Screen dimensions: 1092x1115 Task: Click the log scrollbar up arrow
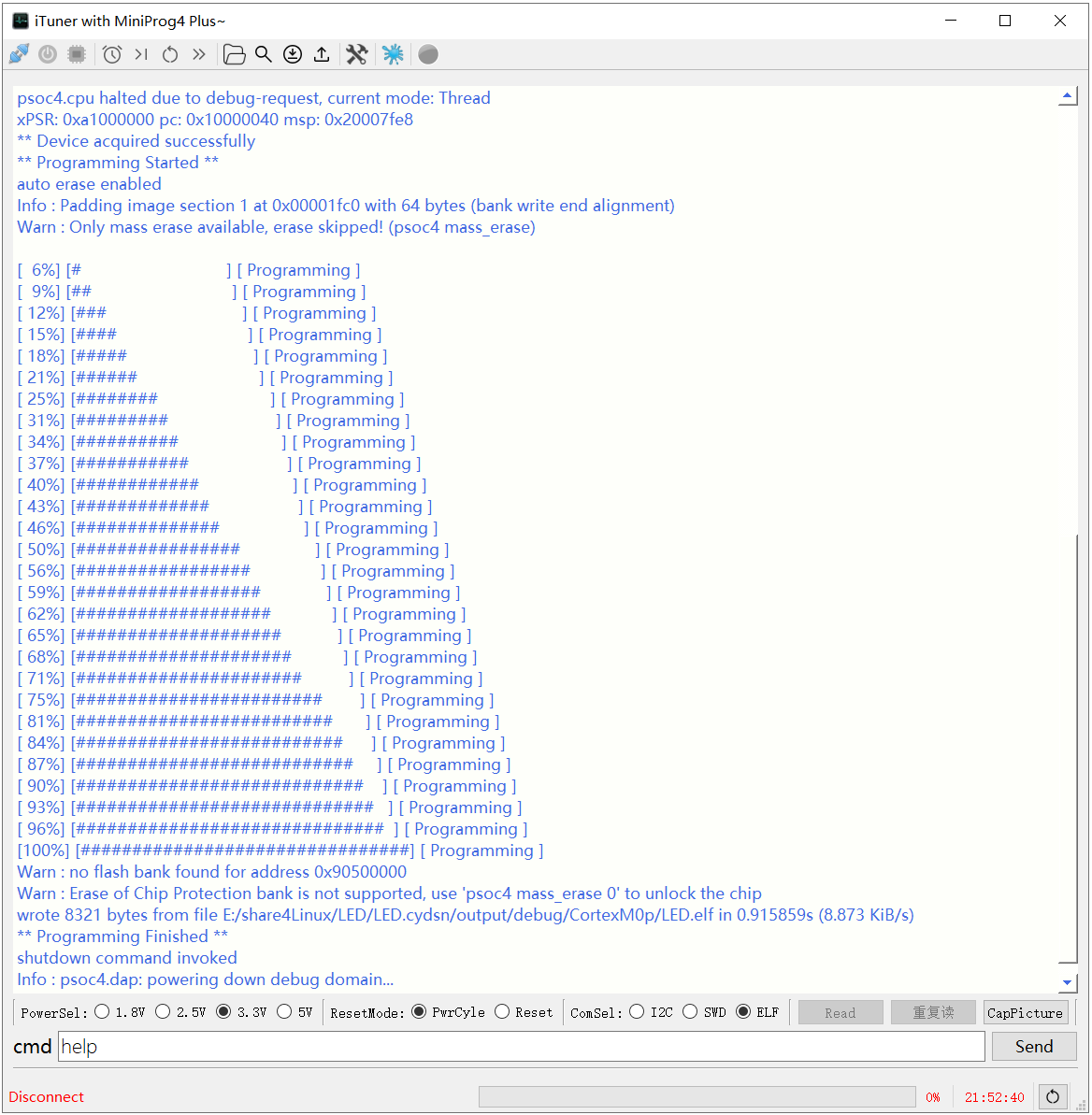click(1067, 96)
